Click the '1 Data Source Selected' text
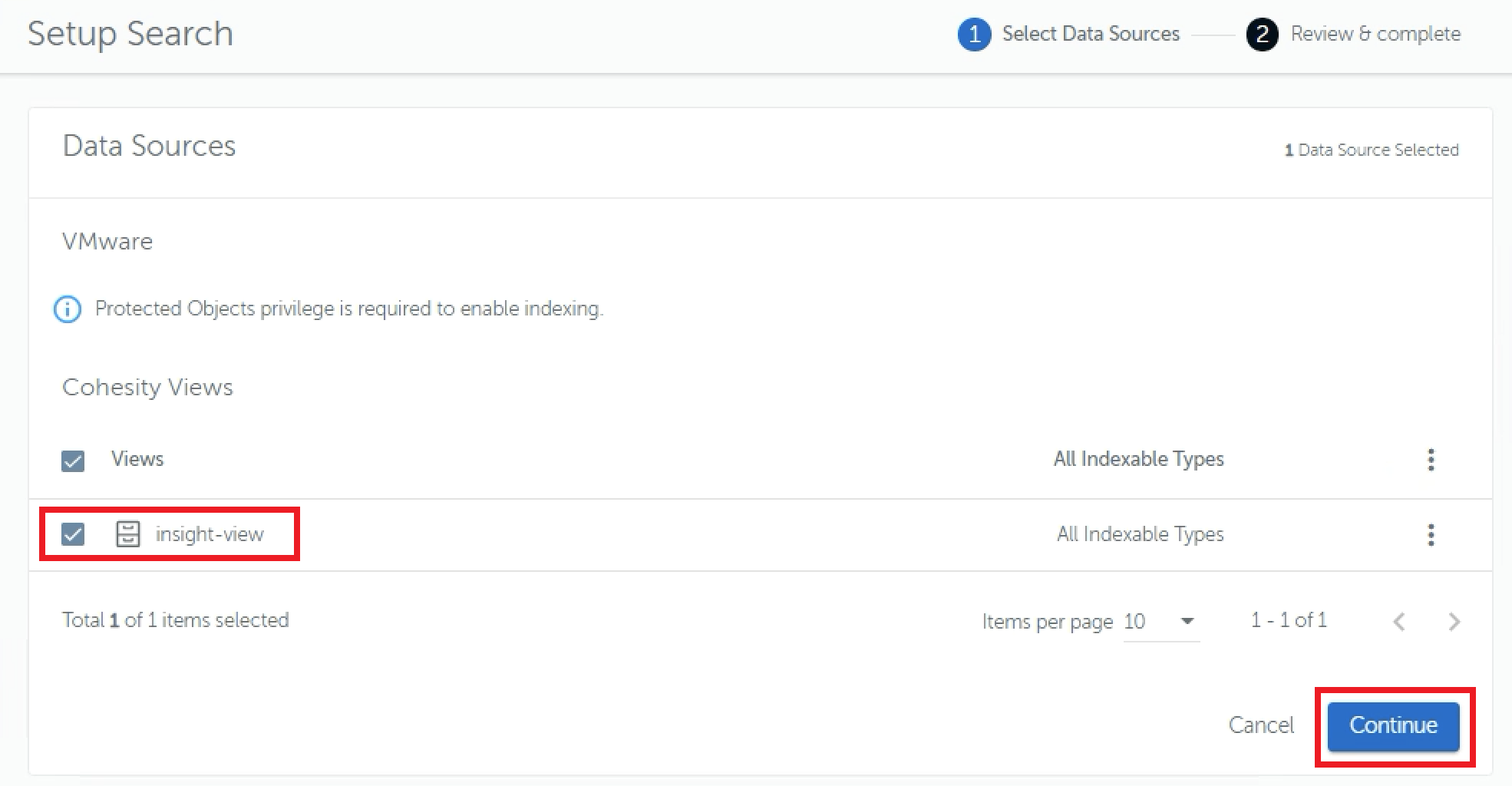This screenshot has width=1512, height=786. click(x=1372, y=150)
